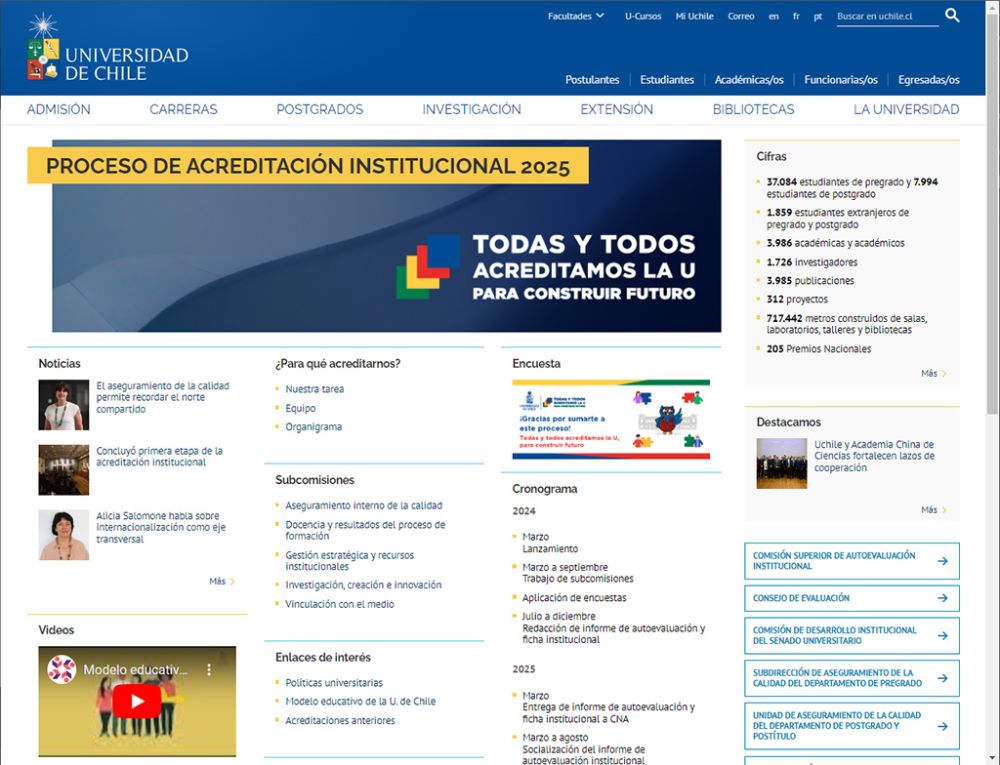
Task: Click the Más arrow under Noticias
Action: coord(221,581)
